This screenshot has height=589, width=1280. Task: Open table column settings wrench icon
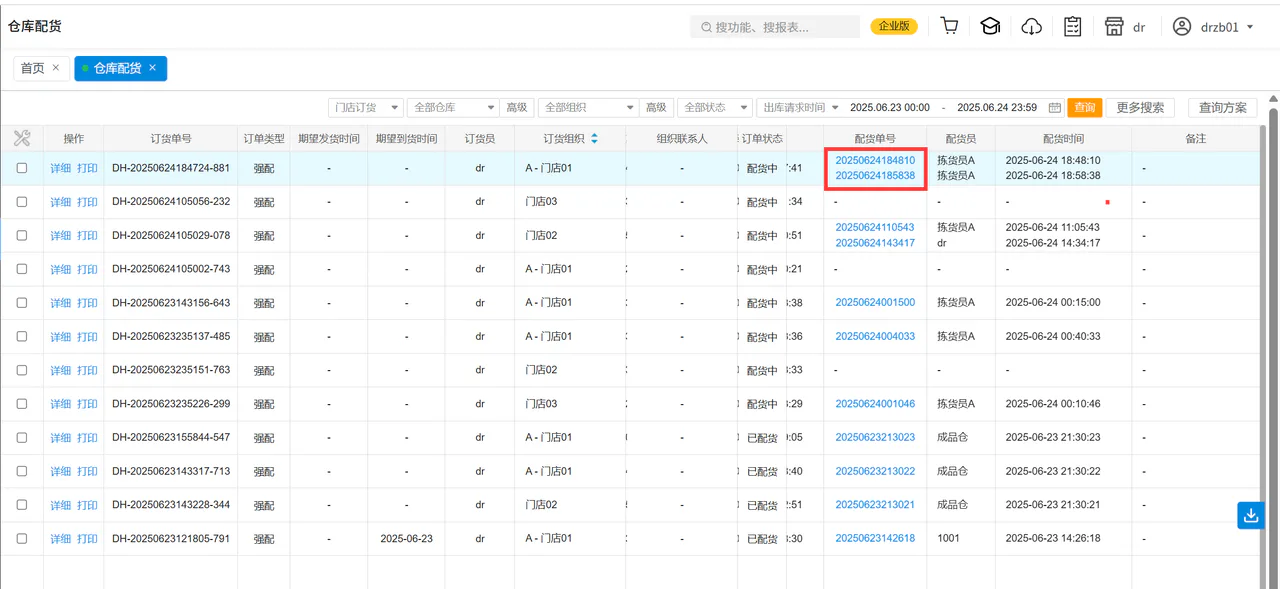22,138
